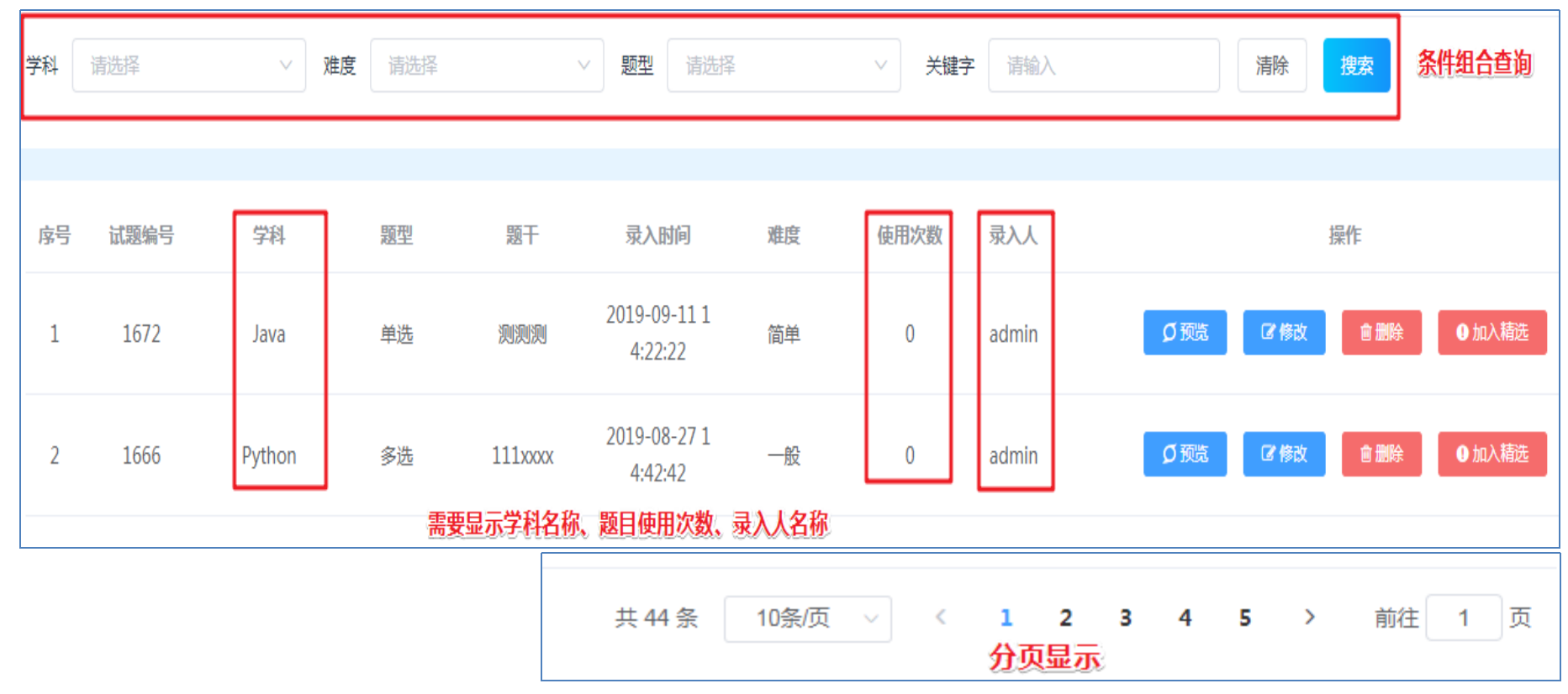Delete question 1672 with 删除
1568x694 pixels.
1381,333
